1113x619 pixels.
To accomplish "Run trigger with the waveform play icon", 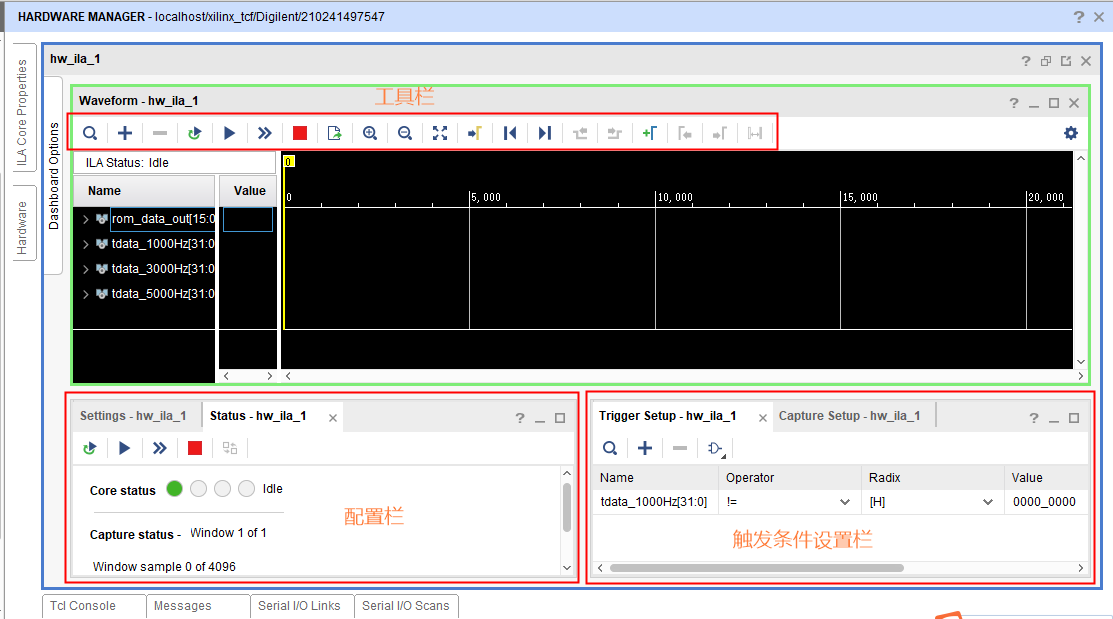I will (229, 133).
